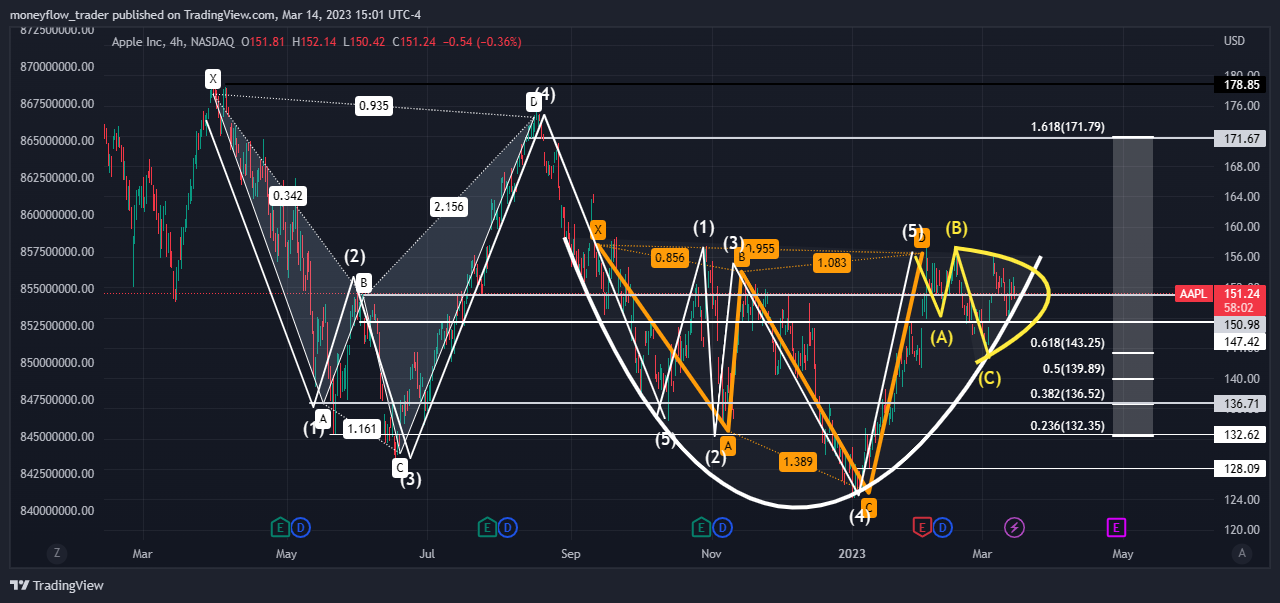Select the gray Fibonacci projection rectangle
Image resolution: width=1280 pixels, height=603 pixels.
pos(1133,286)
